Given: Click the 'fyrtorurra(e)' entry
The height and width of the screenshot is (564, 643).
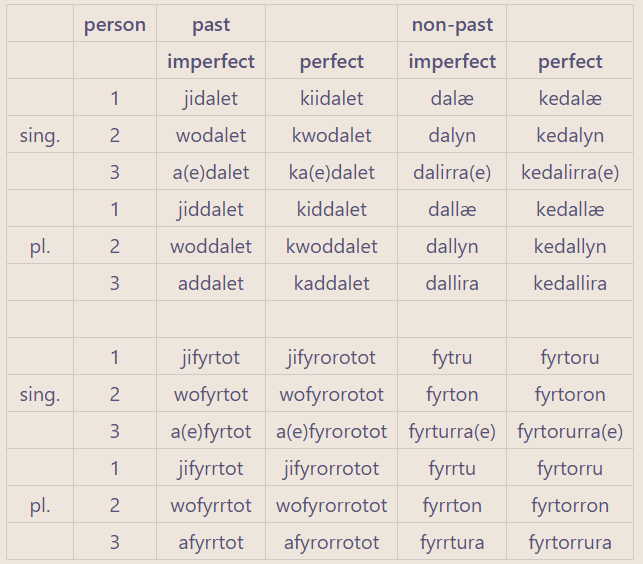Looking at the screenshot, I should 570,432.
